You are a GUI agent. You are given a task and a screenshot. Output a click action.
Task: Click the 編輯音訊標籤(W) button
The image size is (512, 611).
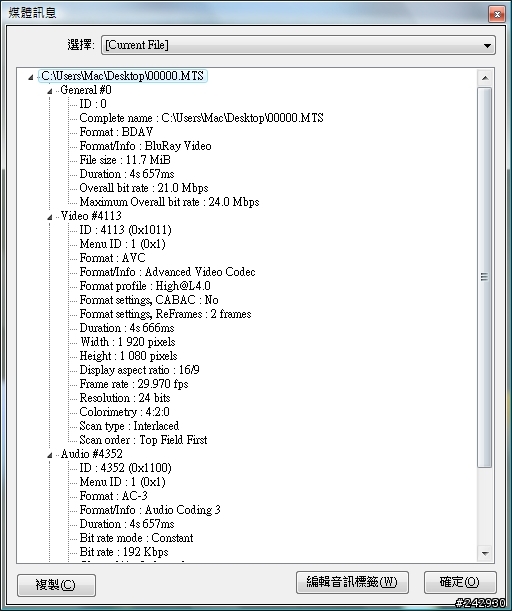point(352,582)
